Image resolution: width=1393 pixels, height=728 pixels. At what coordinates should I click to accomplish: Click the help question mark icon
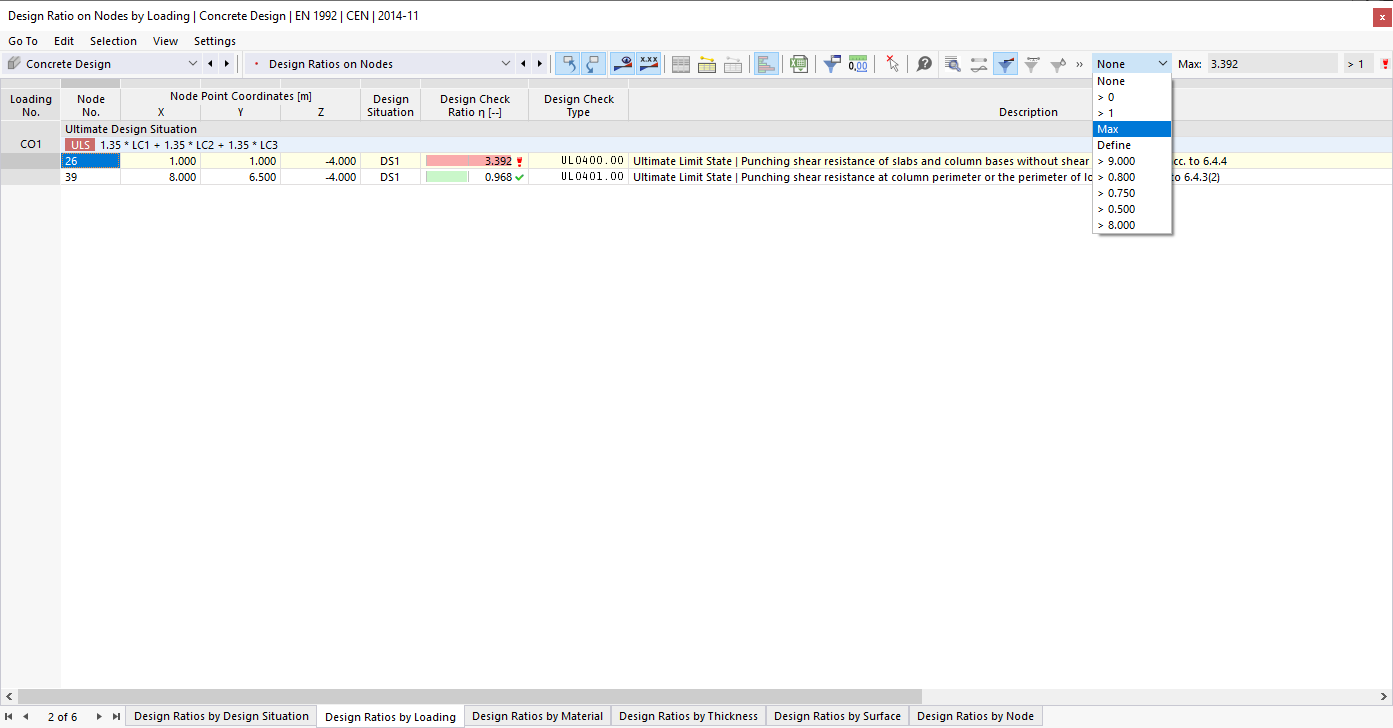click(x=925, y=64)
